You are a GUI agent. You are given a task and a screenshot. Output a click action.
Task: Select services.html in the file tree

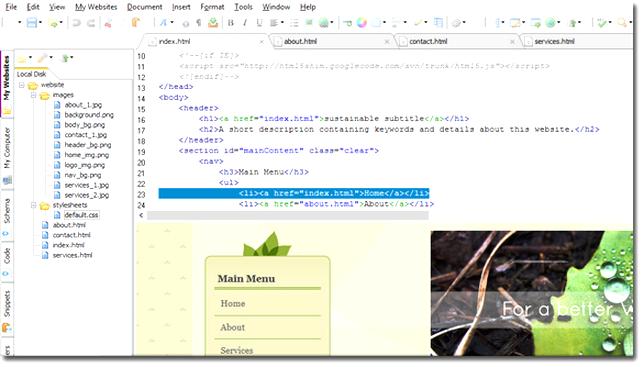point(73,255)
